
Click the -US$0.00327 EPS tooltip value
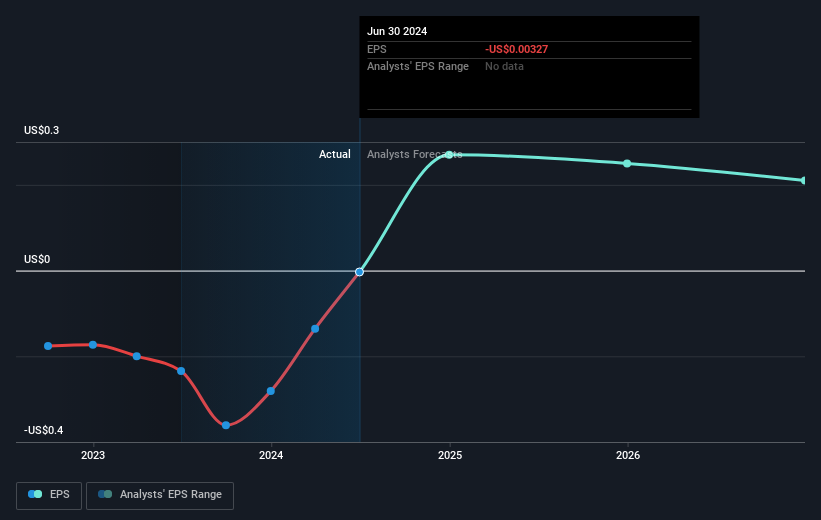[516, 49]
